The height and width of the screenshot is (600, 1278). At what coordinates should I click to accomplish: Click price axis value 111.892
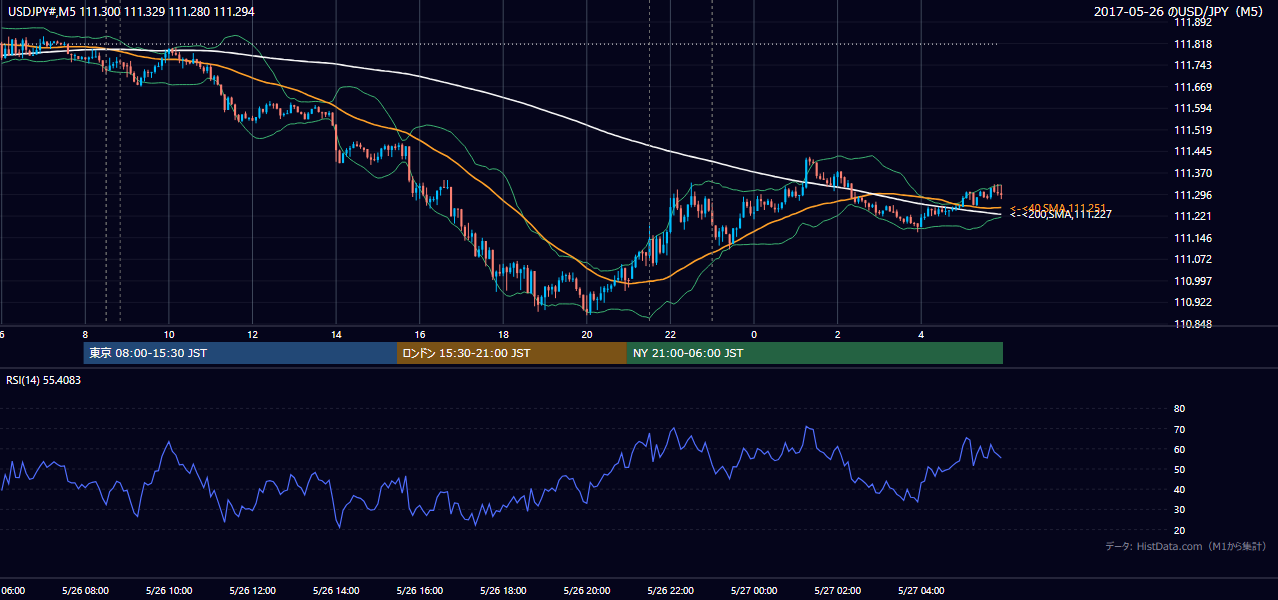point(1192,23)
